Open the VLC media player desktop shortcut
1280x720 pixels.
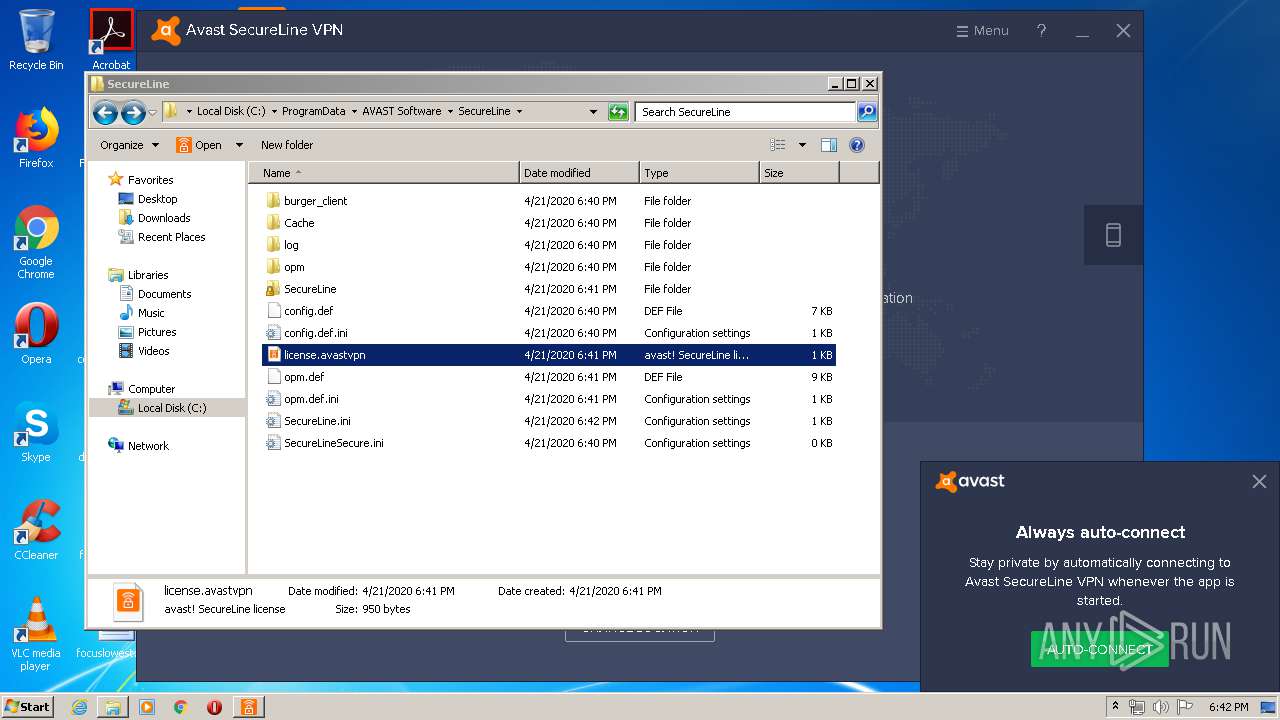(x=36, y=634)
